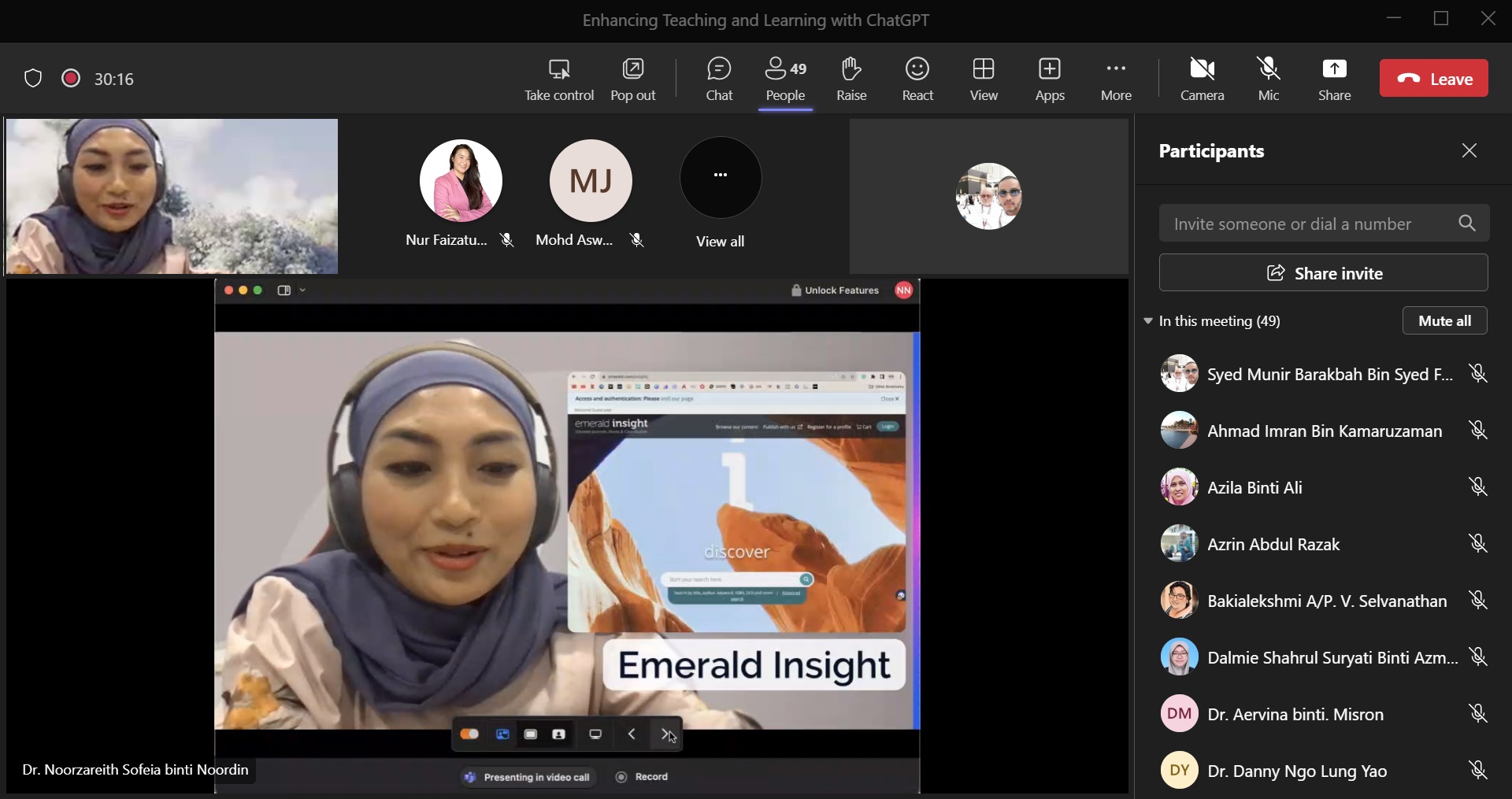Image resolution: width=1512 pixels, height=799 pixels.
Task: Click View all participants button
Action: [x=721, y=178]
